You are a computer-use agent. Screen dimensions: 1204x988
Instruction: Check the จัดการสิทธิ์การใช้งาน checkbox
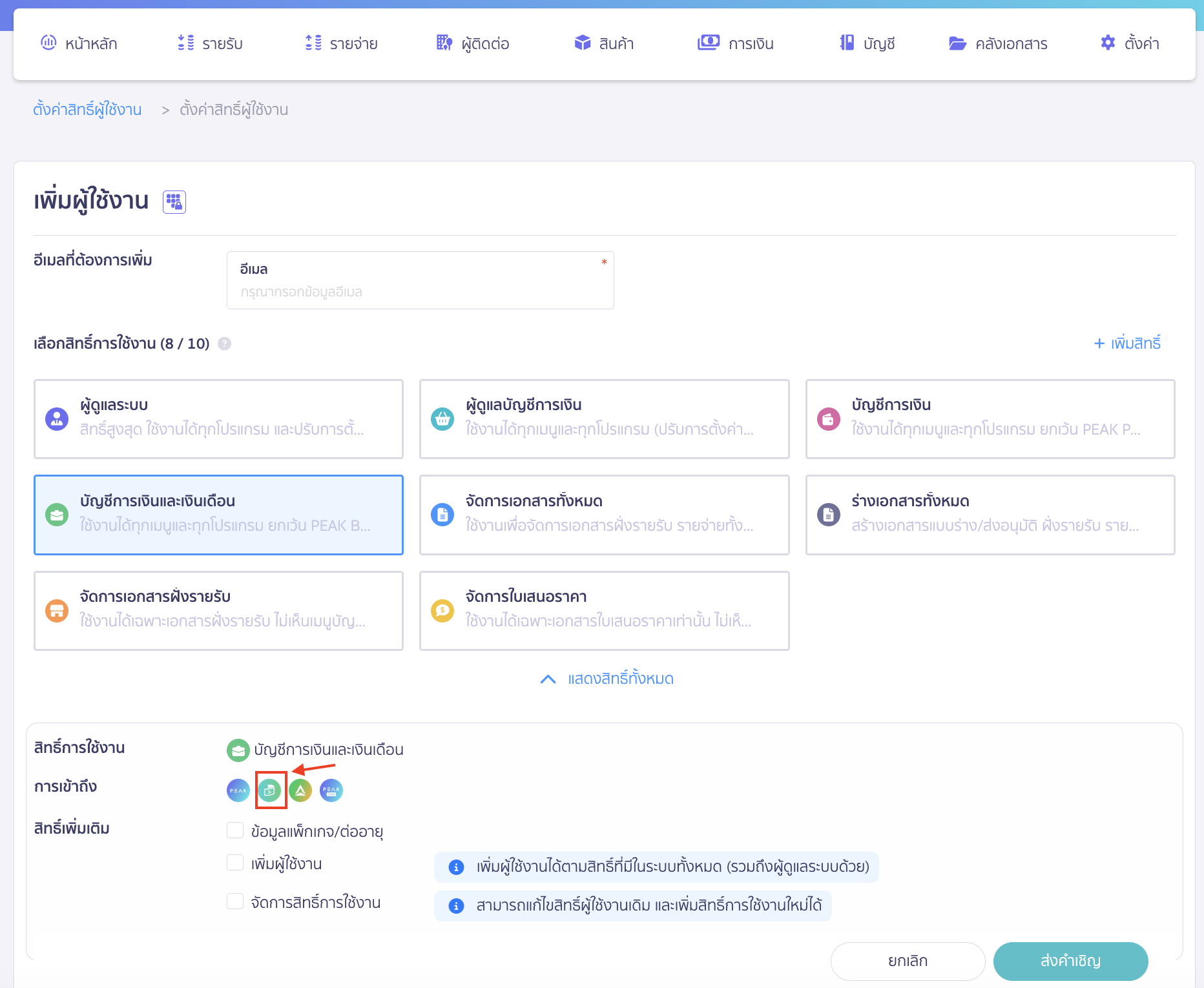[x=235, y=901]
